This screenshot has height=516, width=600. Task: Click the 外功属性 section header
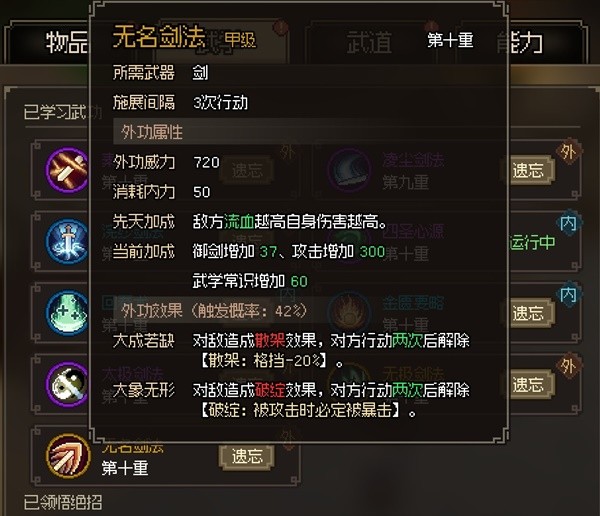[x=152, y=132]
